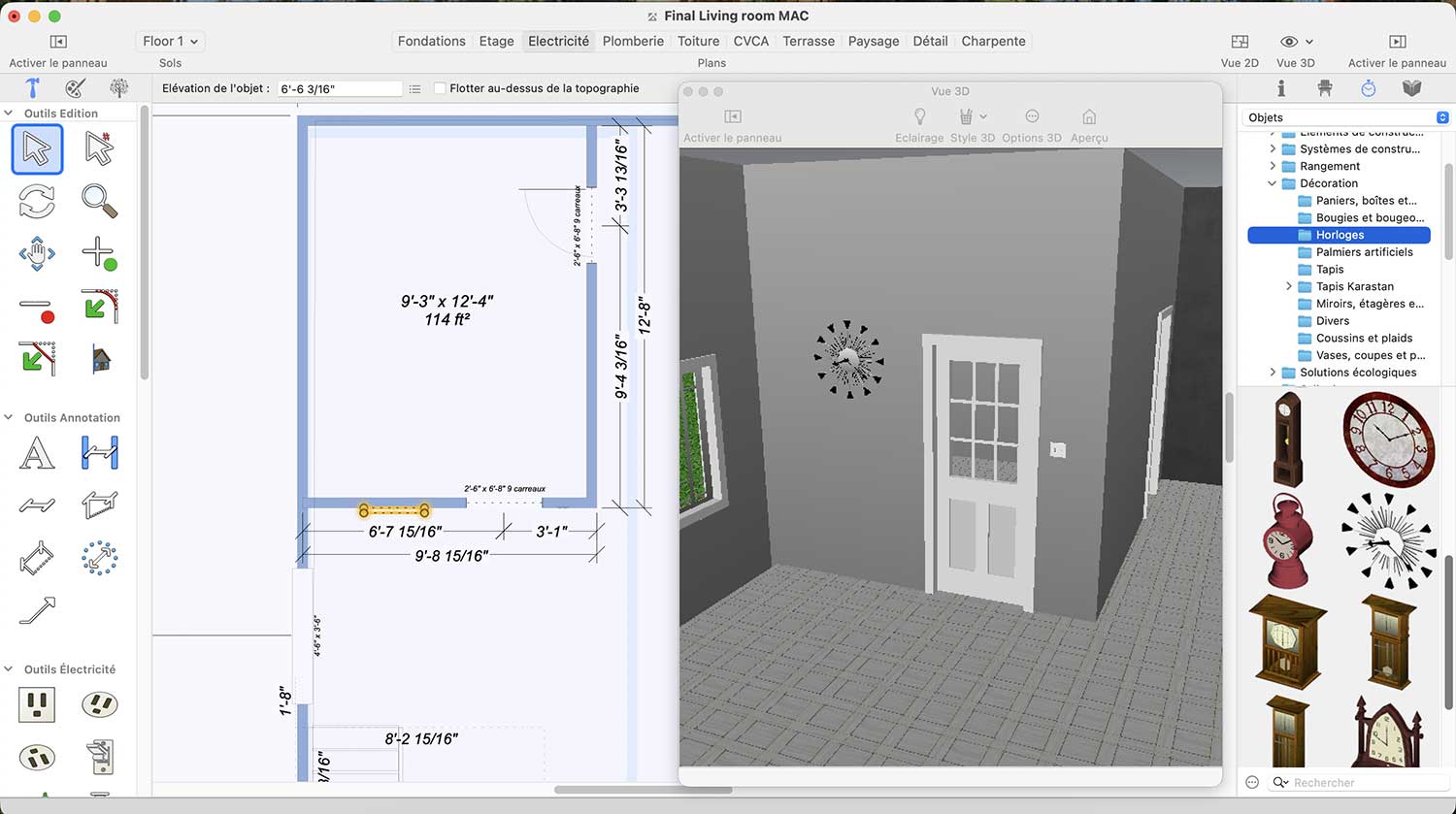Switch to the Fondations plan tab
The image size is (1456, 814).
(x=432, y=42)
